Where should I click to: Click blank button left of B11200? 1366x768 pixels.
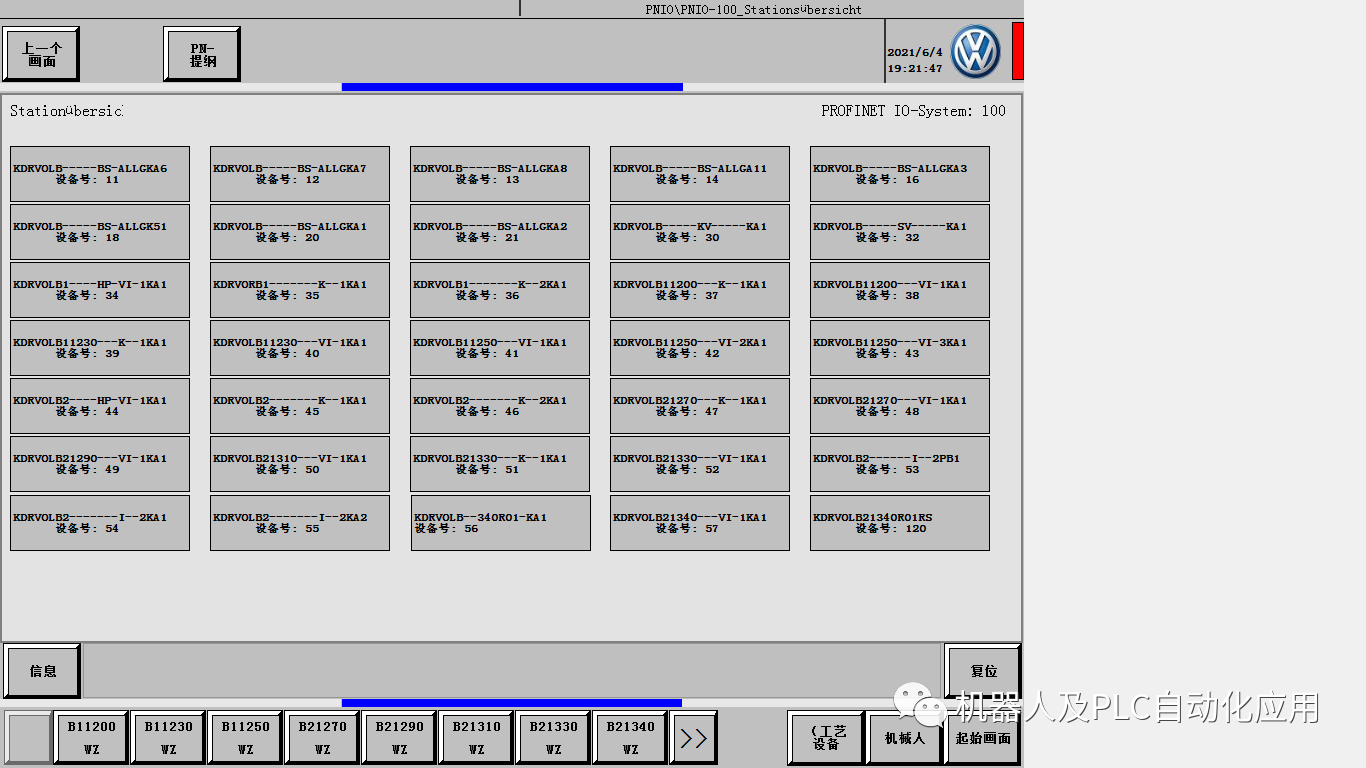point(29,738)
